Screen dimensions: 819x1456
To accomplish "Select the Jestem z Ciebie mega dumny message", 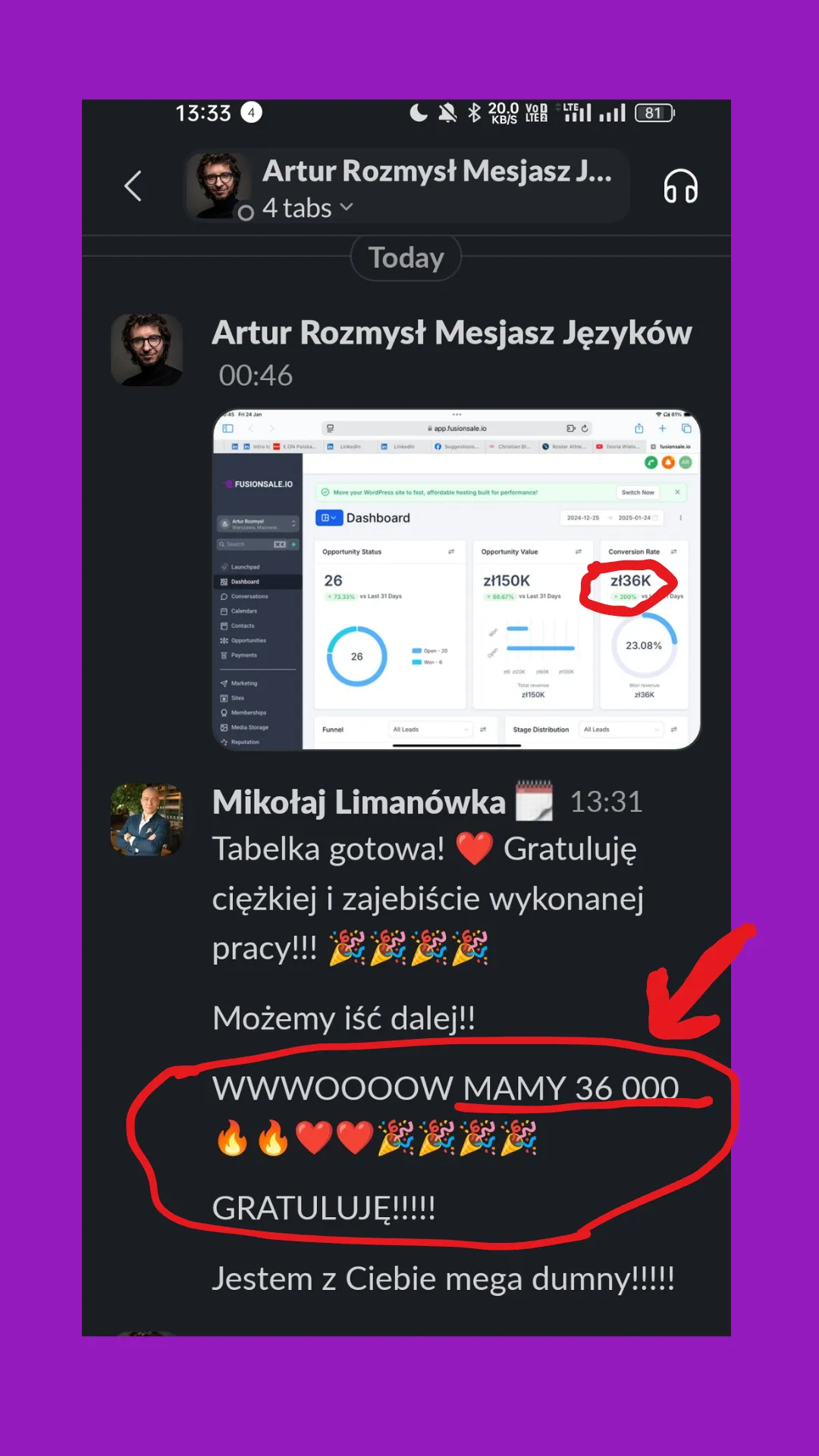I will tap(444, 1279).
